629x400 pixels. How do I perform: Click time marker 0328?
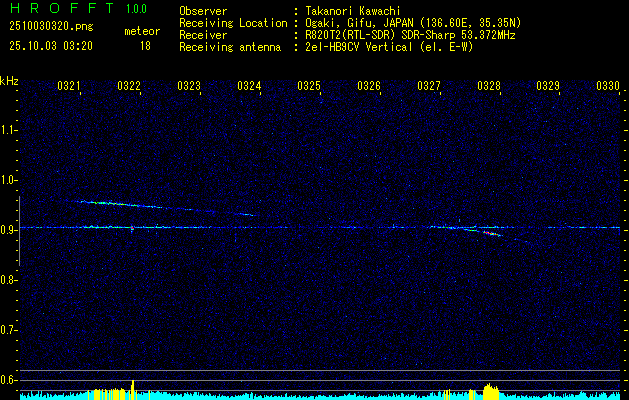[489, 86]
